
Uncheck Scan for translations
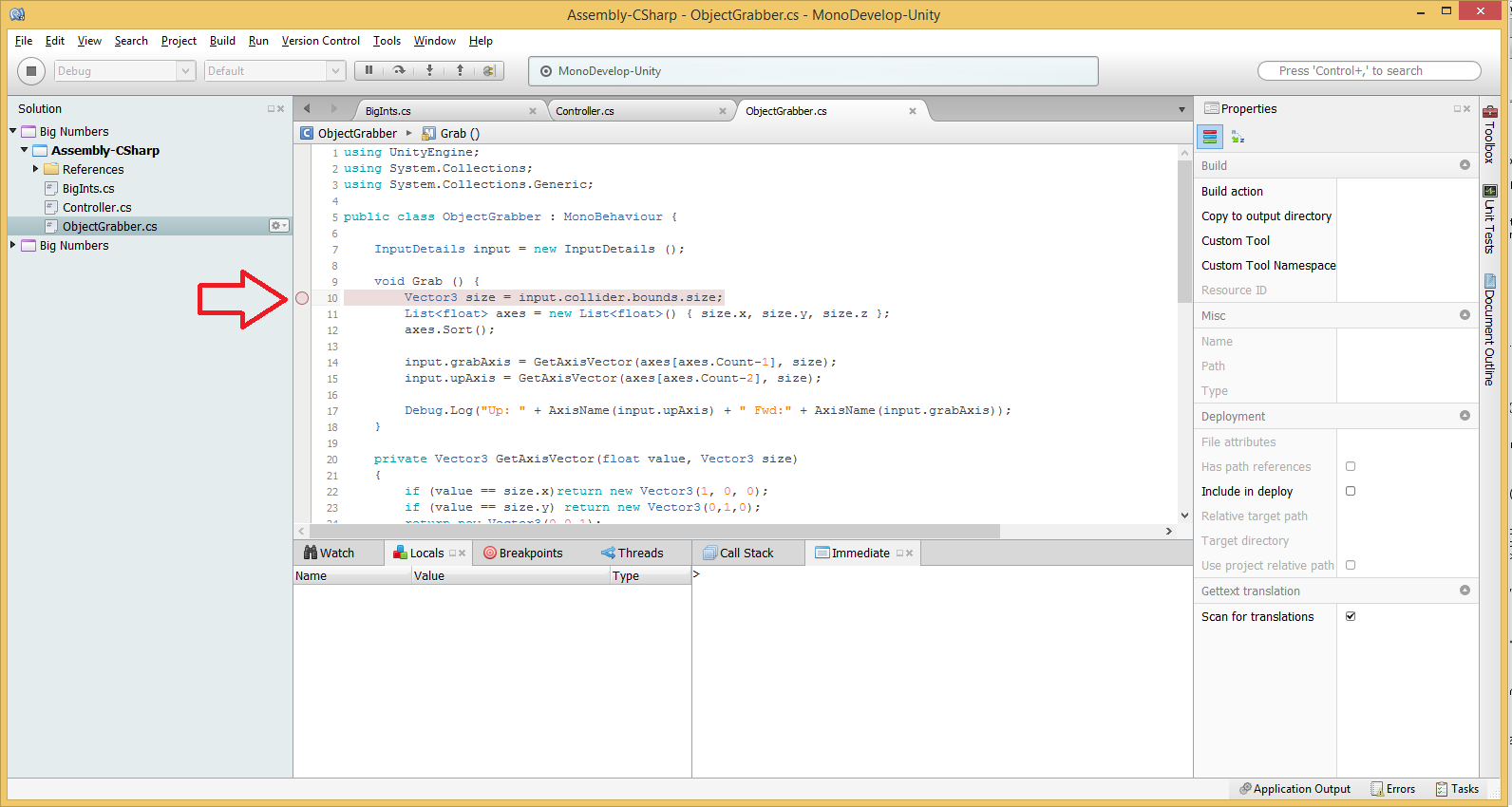[1351, 616]
